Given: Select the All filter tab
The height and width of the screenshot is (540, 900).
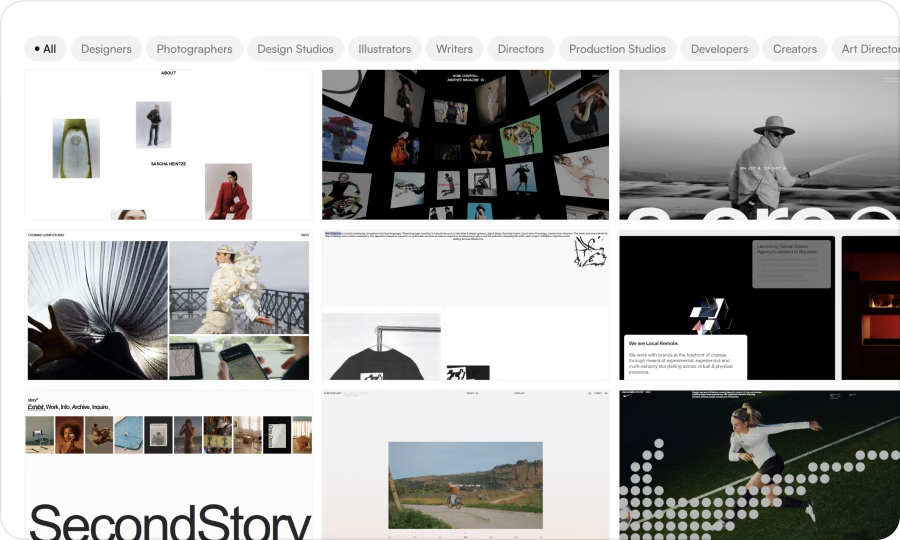Looking at the screenshot, I should pos(45,49).
